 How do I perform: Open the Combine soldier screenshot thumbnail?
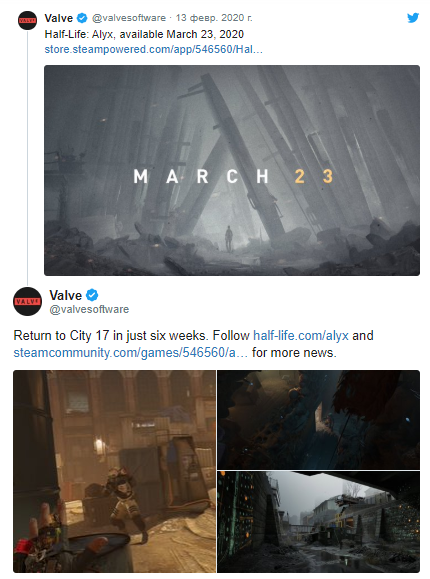coord(115,472)
